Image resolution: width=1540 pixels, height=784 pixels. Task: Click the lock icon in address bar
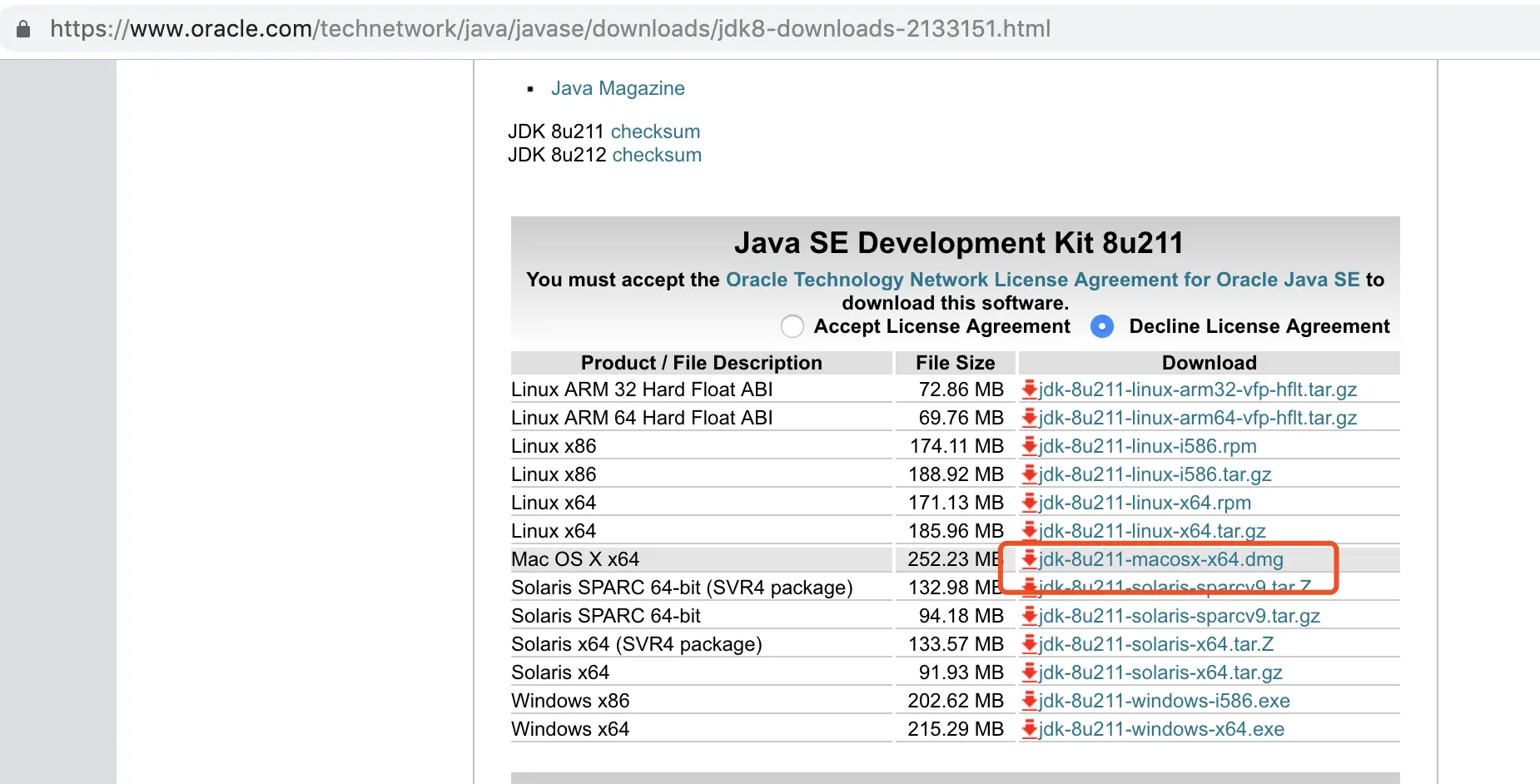pyautogui.click(x=23, y=29)
